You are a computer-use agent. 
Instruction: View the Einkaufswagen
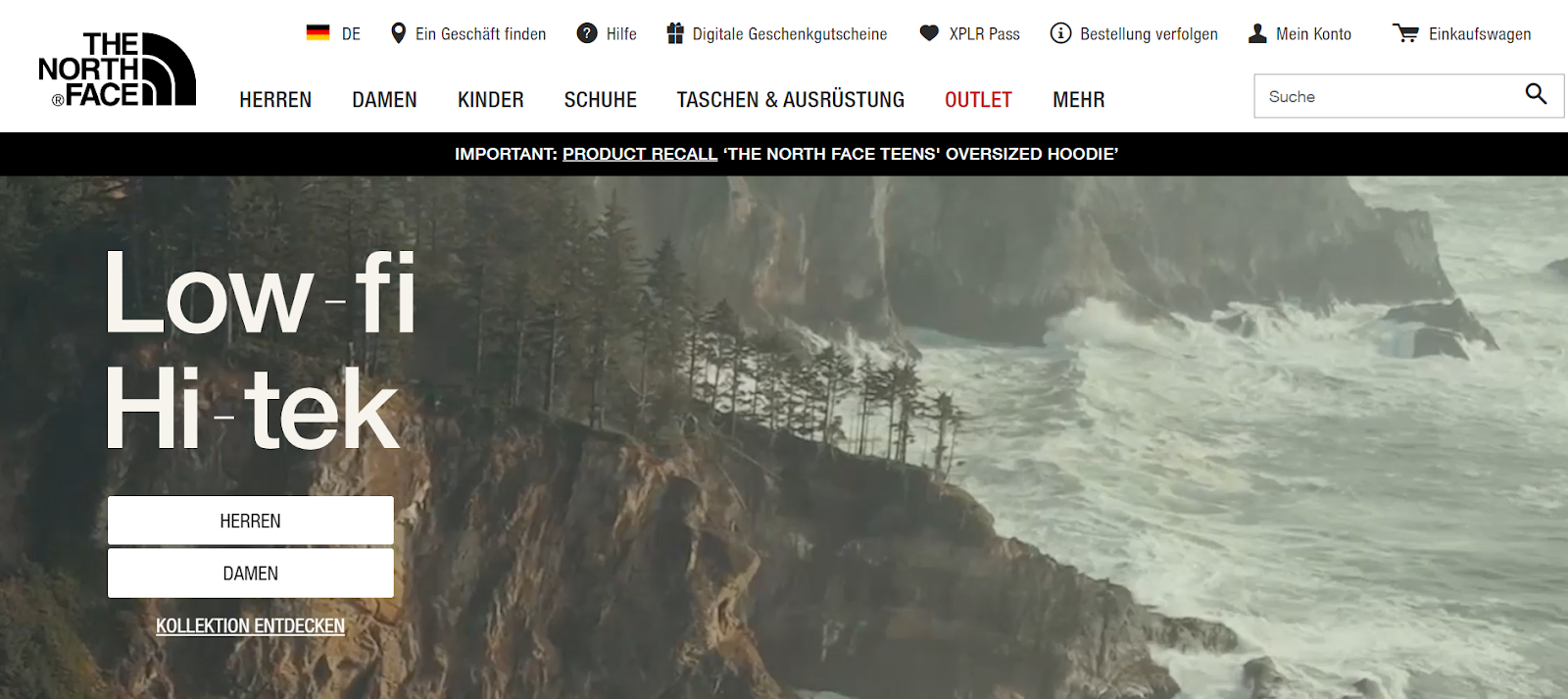click(x=1480, y=34)
